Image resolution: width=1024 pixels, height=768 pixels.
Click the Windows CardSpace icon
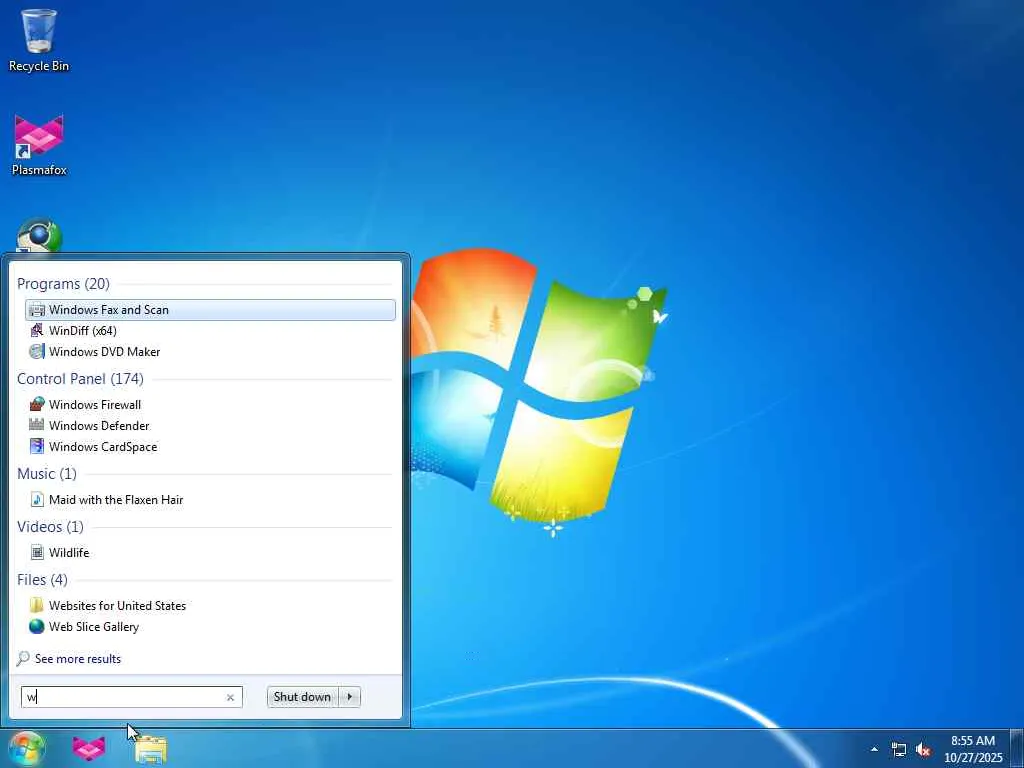point(37,446)
